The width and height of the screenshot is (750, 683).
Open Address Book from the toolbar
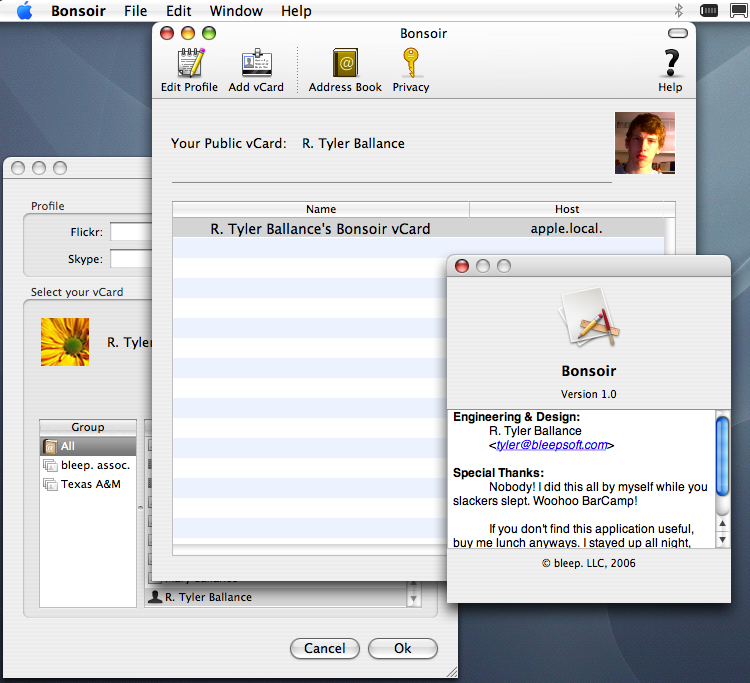345,70
